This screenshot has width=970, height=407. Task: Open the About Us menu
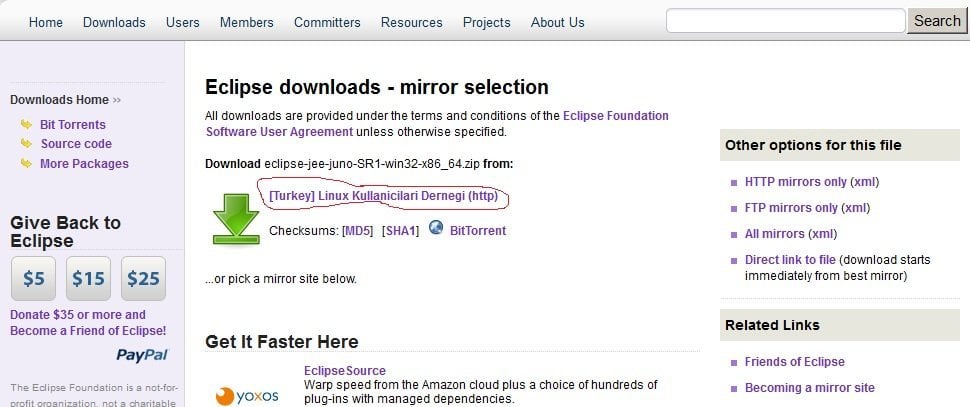(557, 22)
